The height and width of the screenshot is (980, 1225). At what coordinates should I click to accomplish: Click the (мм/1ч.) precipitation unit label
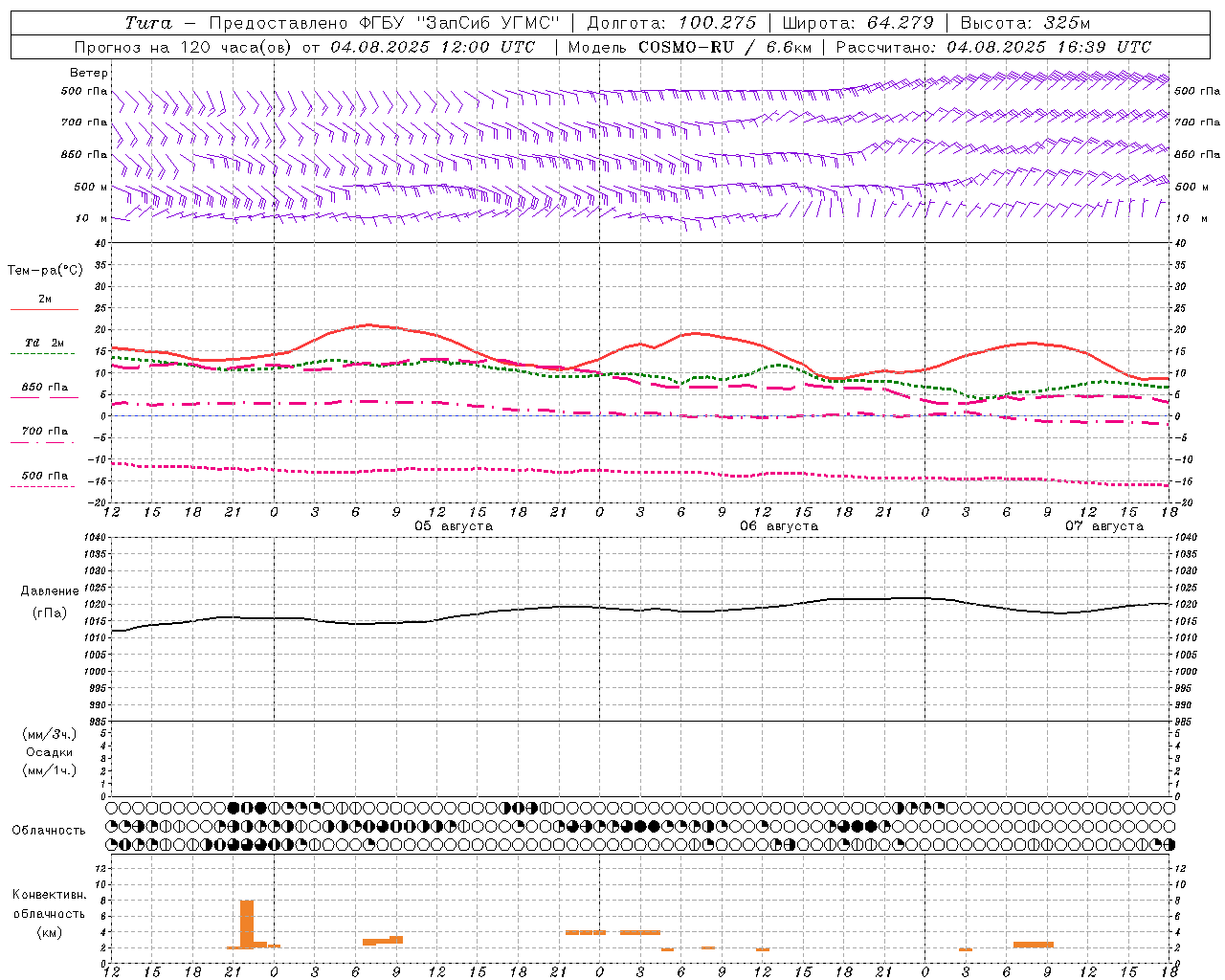click(50, 770)
